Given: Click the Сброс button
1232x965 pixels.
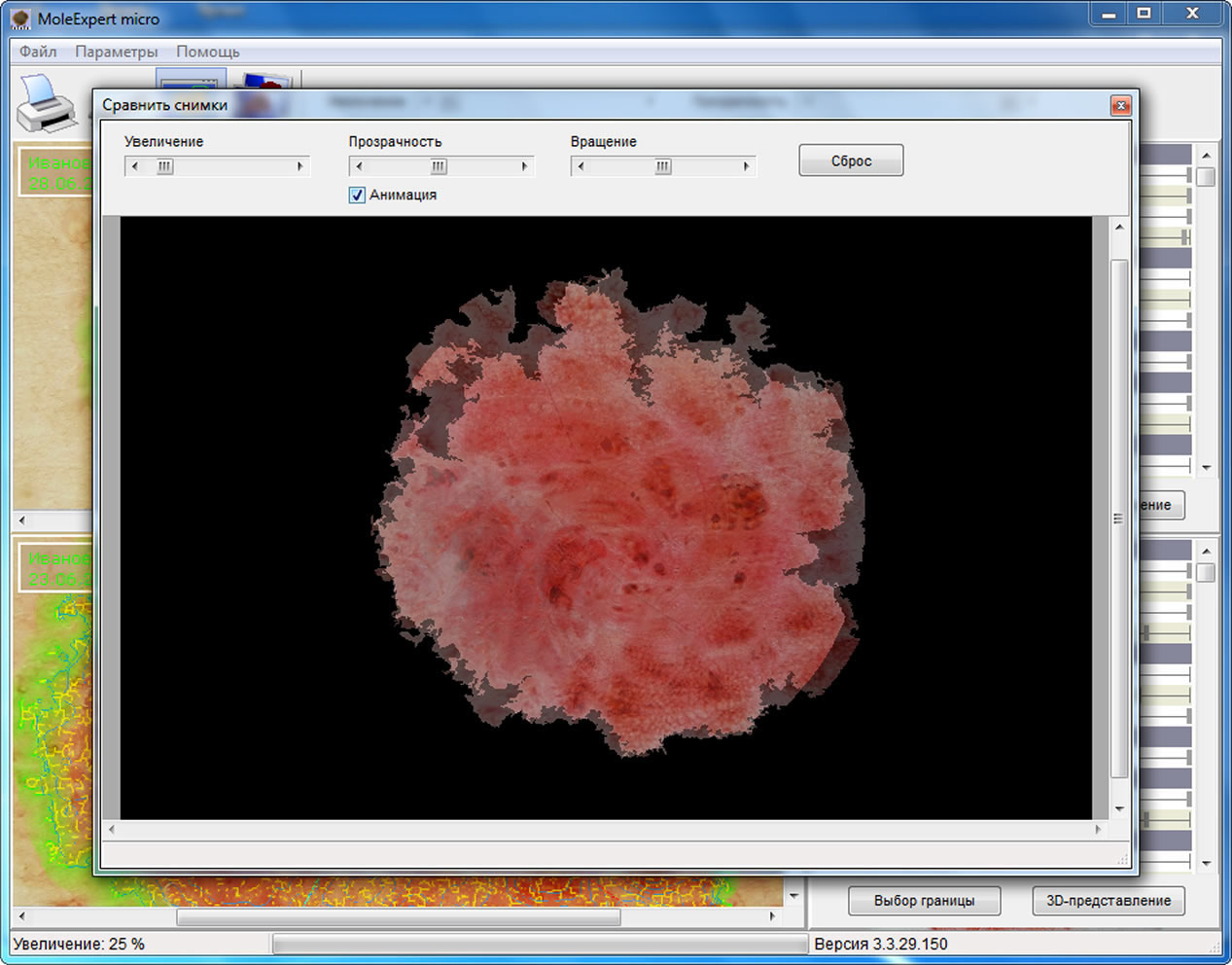Looking at the screenshot, I should point(851,161).
